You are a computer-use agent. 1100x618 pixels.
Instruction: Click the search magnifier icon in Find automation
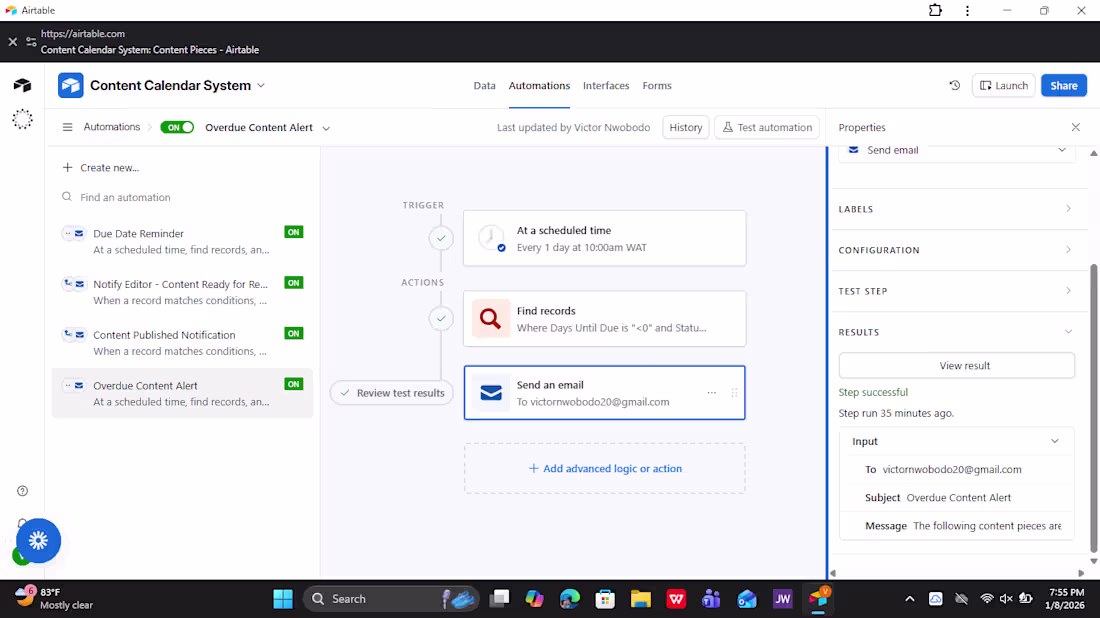67,197
